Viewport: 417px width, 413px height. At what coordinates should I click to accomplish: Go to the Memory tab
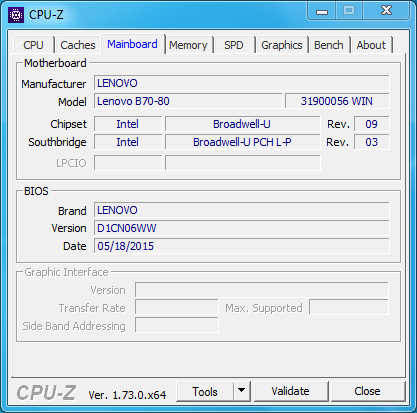point(188,45)
